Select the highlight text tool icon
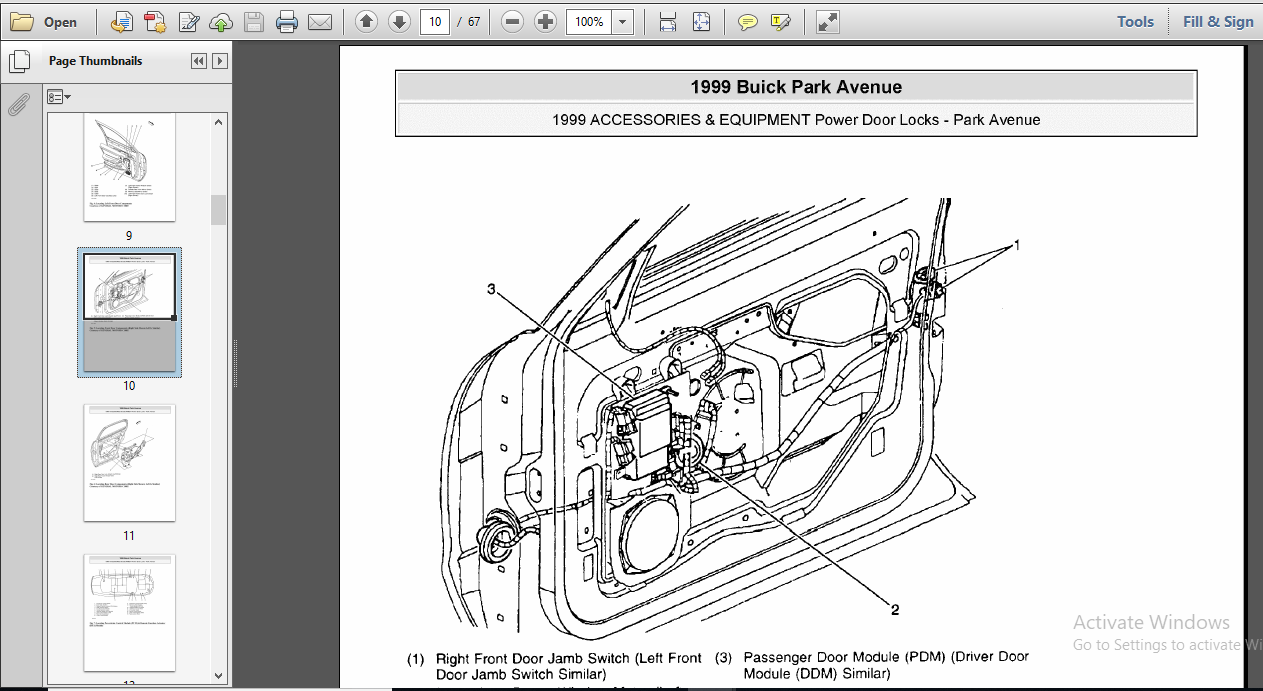The height and width of the screenshot is (691, 1263). click(x=781, y=22)
